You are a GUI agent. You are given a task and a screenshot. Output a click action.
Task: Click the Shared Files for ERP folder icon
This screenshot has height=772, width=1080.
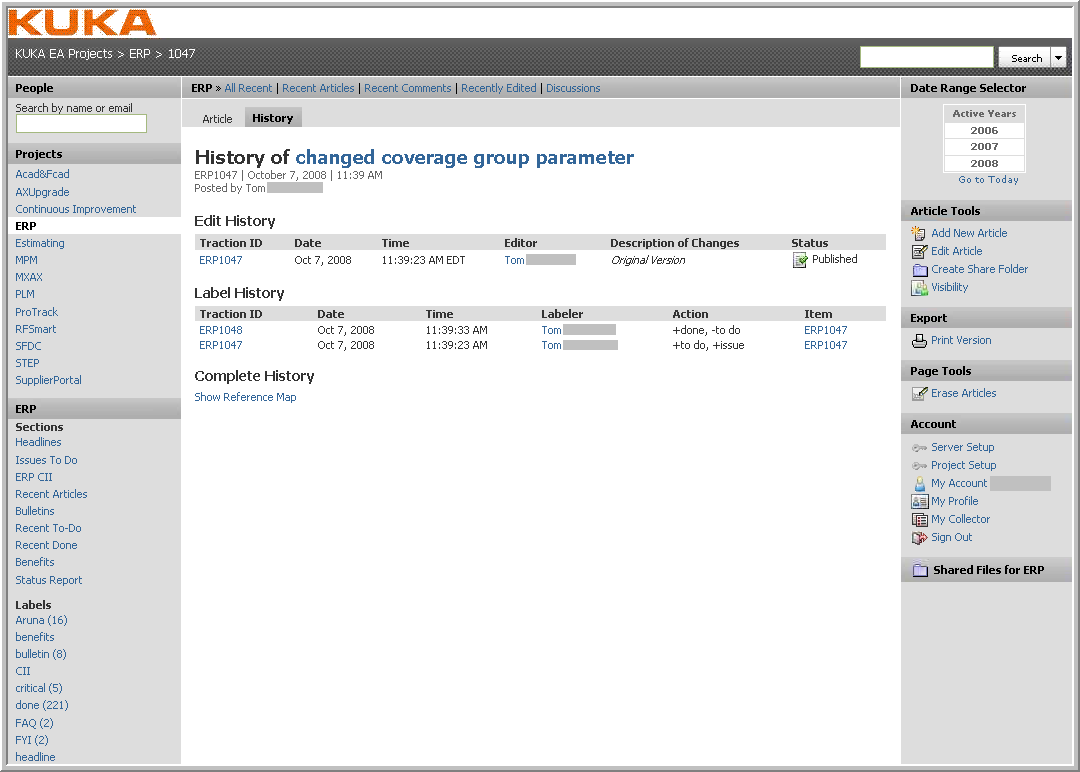coord(920,571)
